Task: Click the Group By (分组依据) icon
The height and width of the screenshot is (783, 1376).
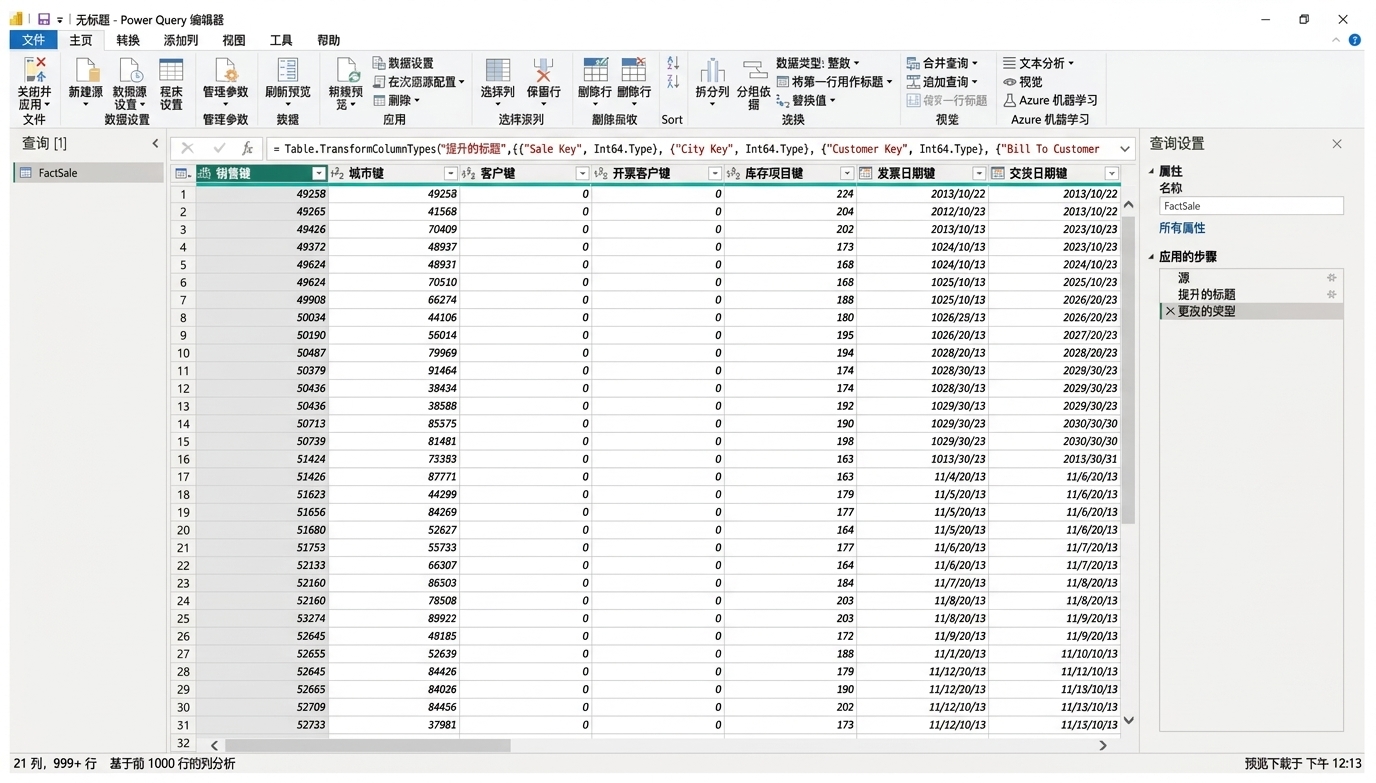Action: pyautogui.click(x=754, y=70)
